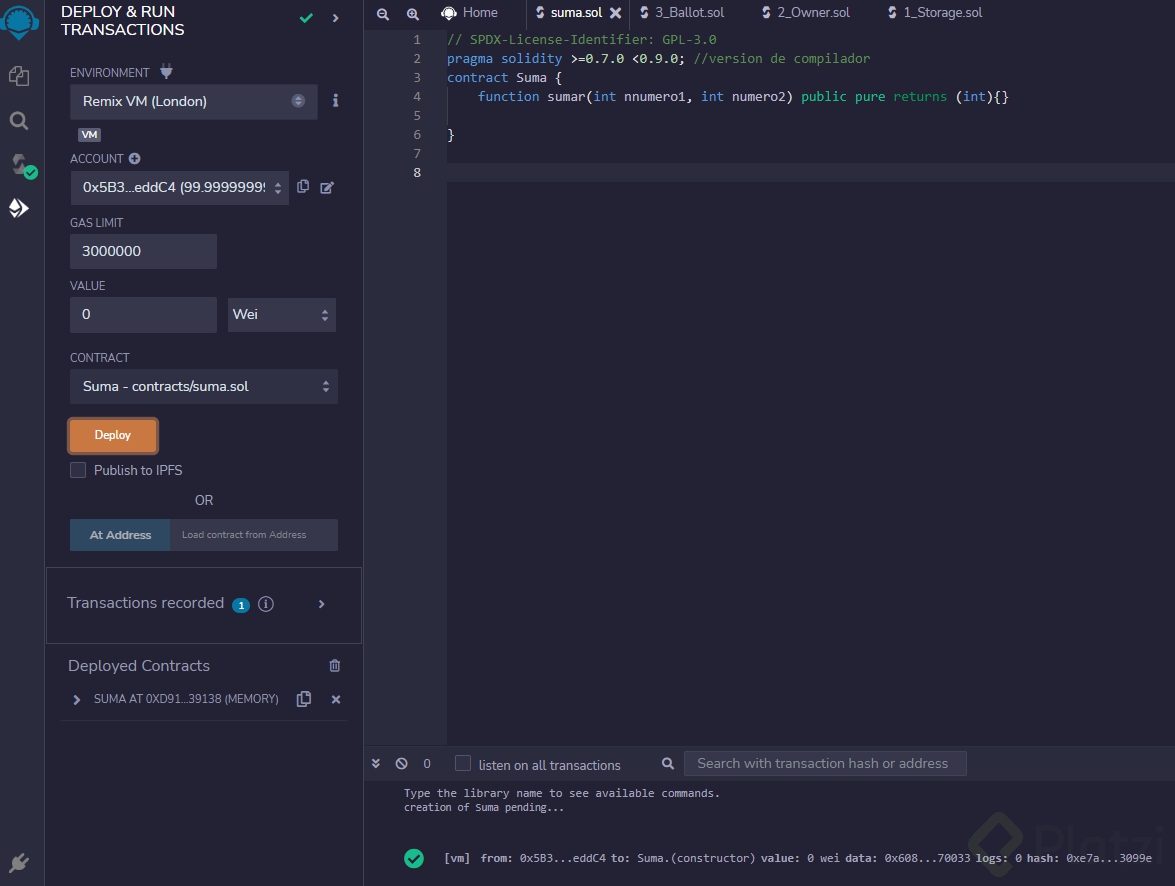Click the VM badge under environment

point(89,135)
